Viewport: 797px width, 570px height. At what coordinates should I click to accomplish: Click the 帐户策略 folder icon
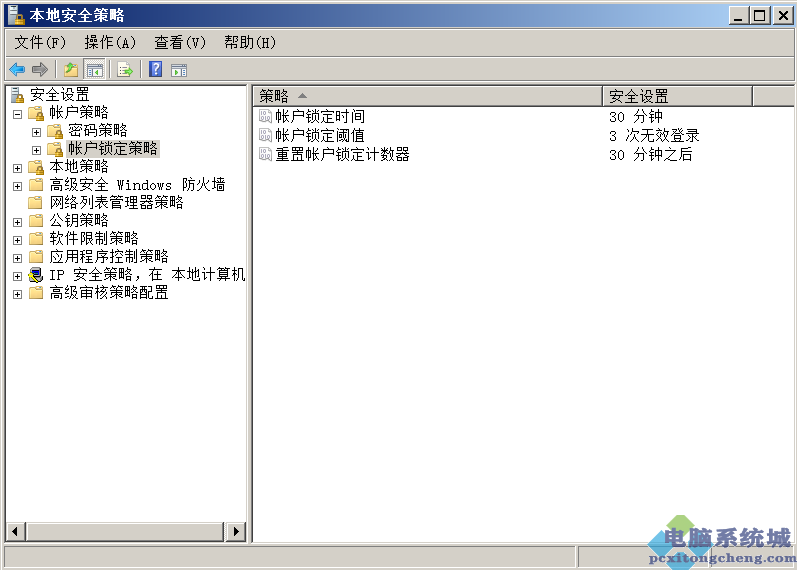(x=36, y=112)
